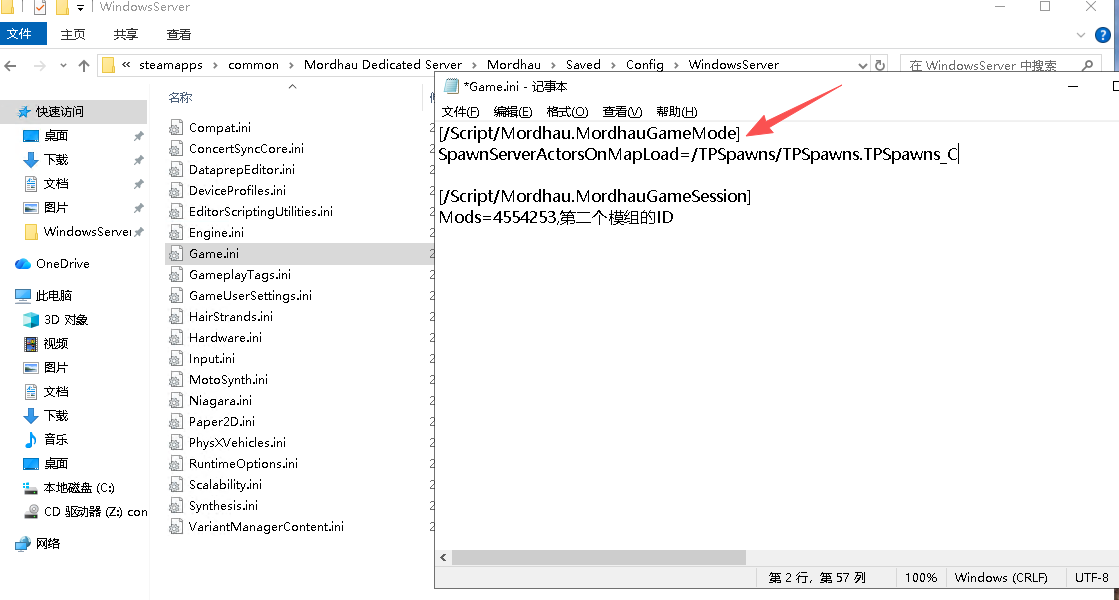The image size is (1119, 600).
Task: Open Notepad's 格式(O) menu
Action: (567, 111)
